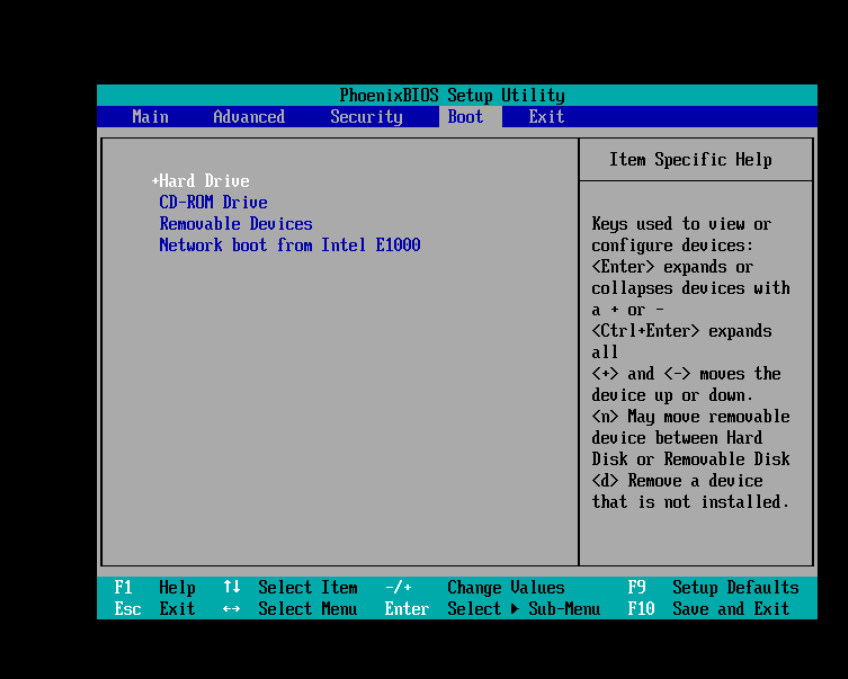This screenshot has height=679, width=848.
Task: Click the Change Values footer label
Action: [x=506, y=588]
